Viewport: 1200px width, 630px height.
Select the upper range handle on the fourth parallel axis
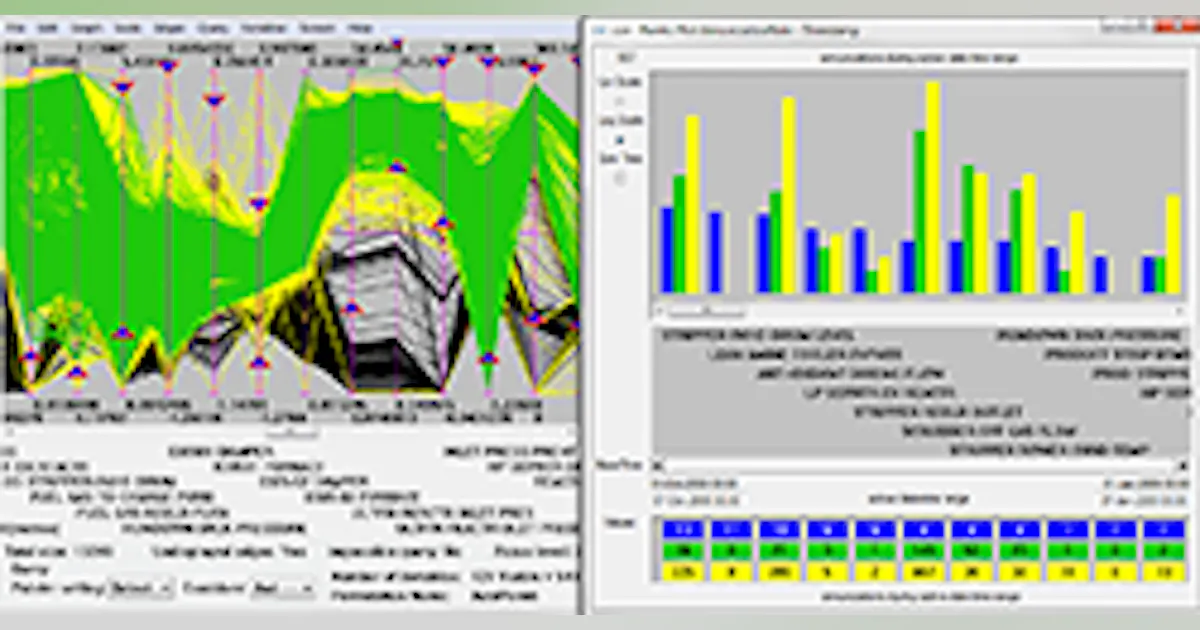(x=168, y=65)
